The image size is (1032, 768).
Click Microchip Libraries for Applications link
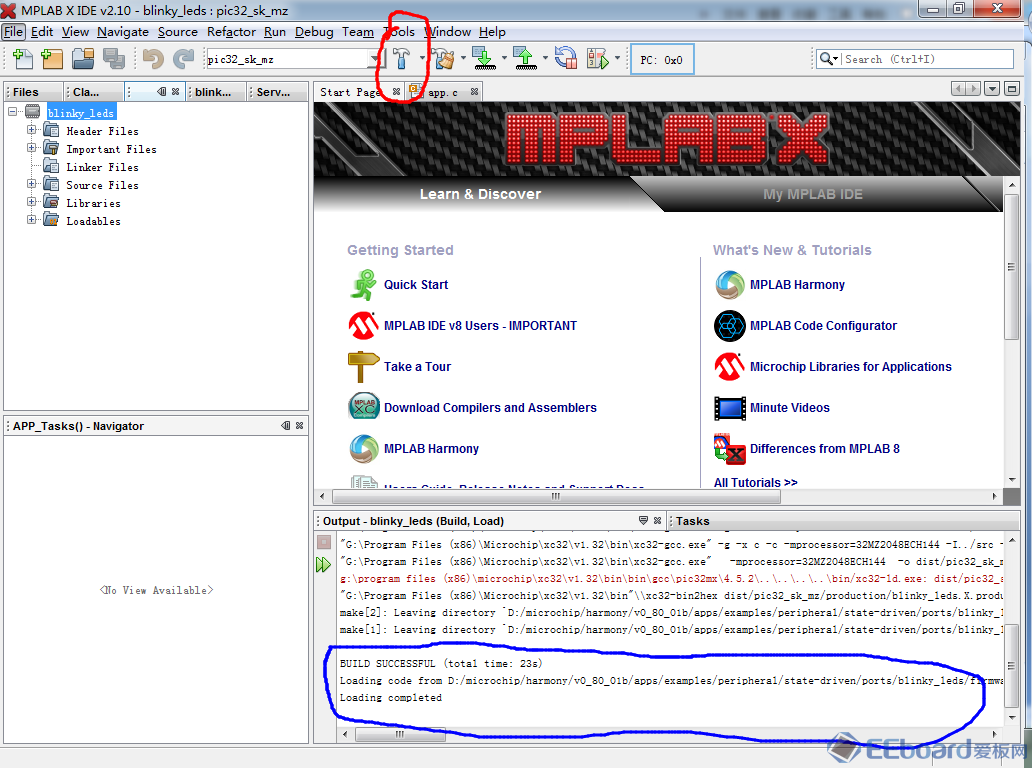click(850, 367)
